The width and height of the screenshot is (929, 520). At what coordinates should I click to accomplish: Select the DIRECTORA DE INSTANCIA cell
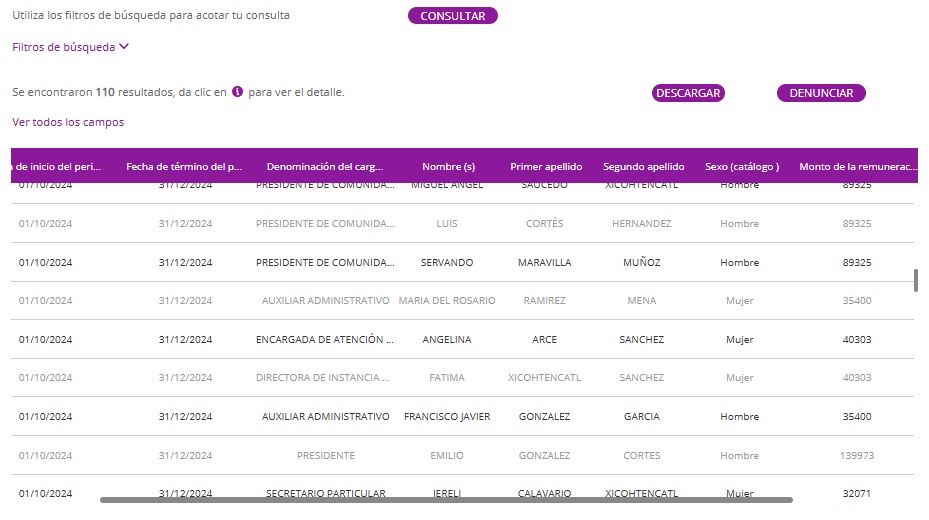324,378
